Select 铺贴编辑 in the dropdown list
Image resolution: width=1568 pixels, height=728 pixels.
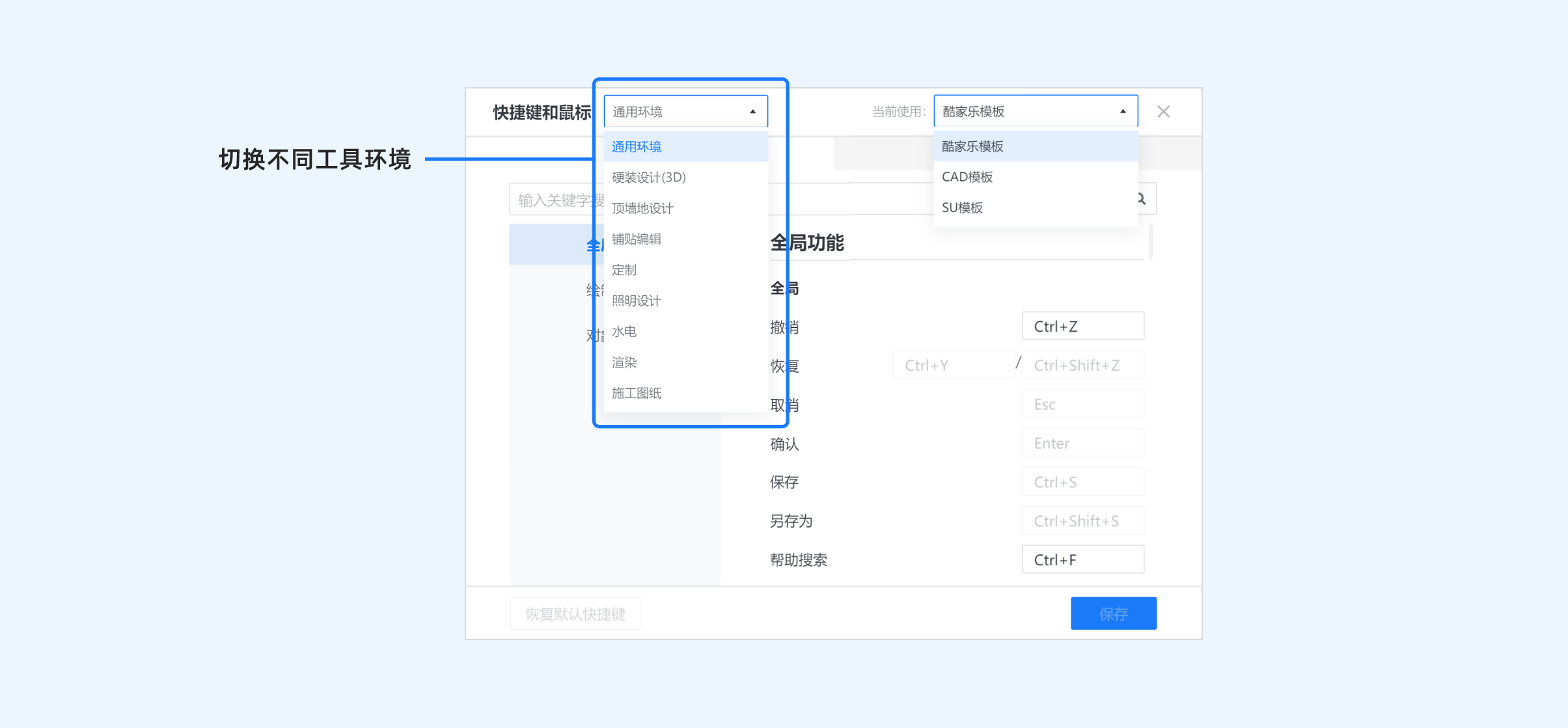(637, 239)
